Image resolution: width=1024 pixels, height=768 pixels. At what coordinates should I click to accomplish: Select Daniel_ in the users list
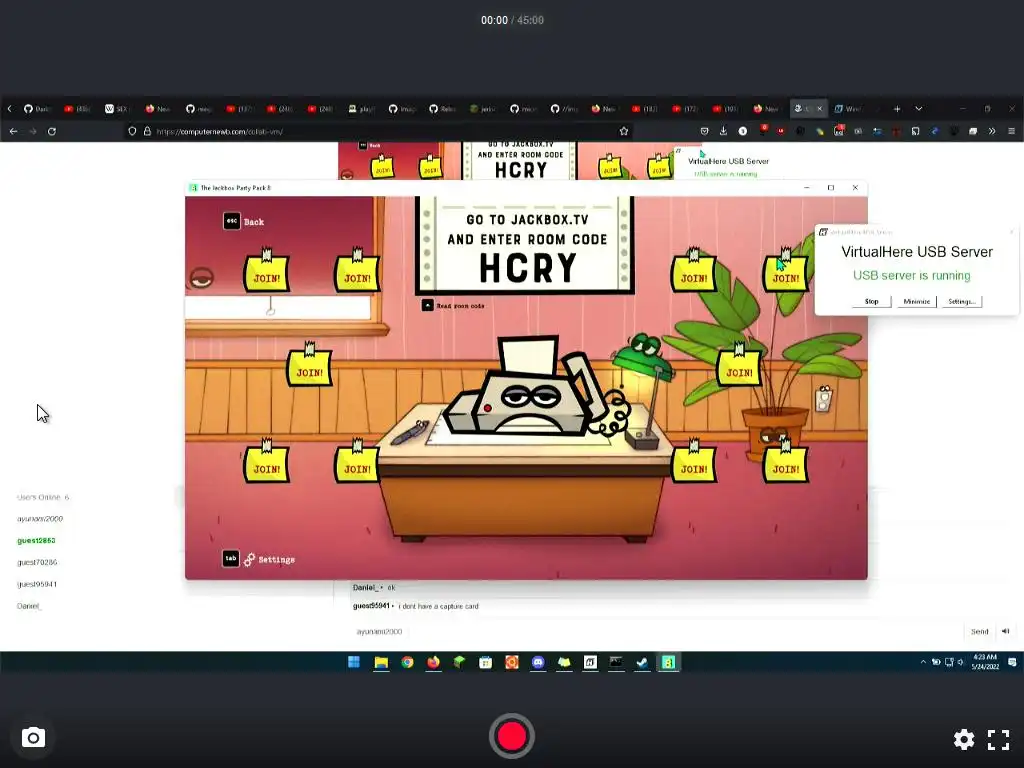click(x=29, y=606)
